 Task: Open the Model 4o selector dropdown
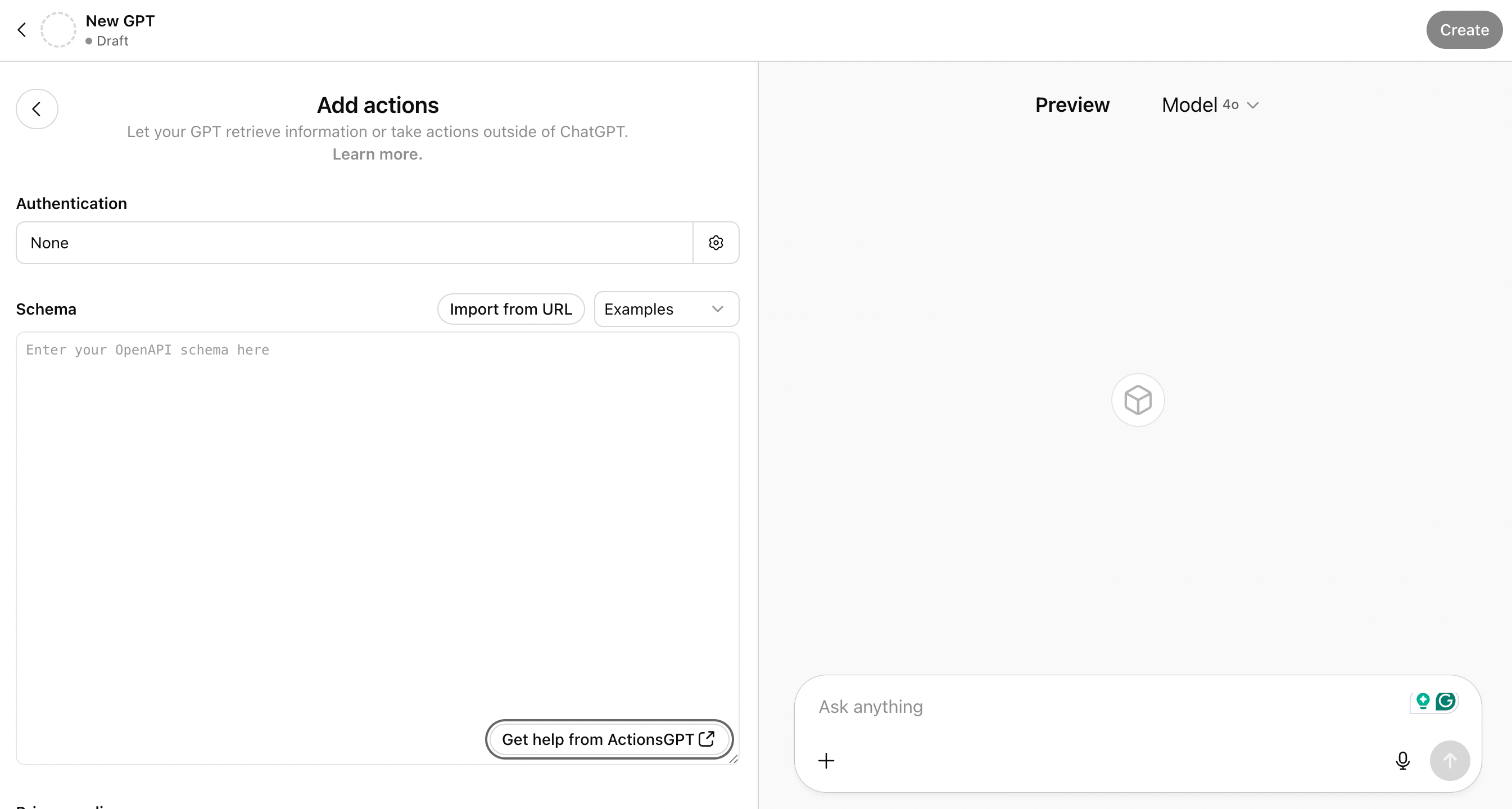click(x=1210, y=105)
